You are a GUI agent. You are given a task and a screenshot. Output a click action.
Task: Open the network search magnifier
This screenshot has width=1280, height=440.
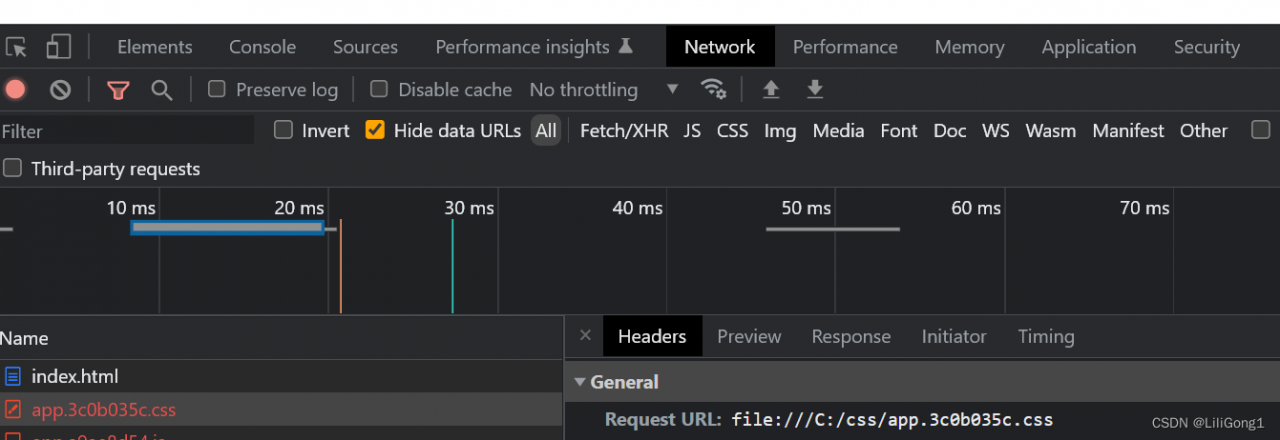[161, 90]
